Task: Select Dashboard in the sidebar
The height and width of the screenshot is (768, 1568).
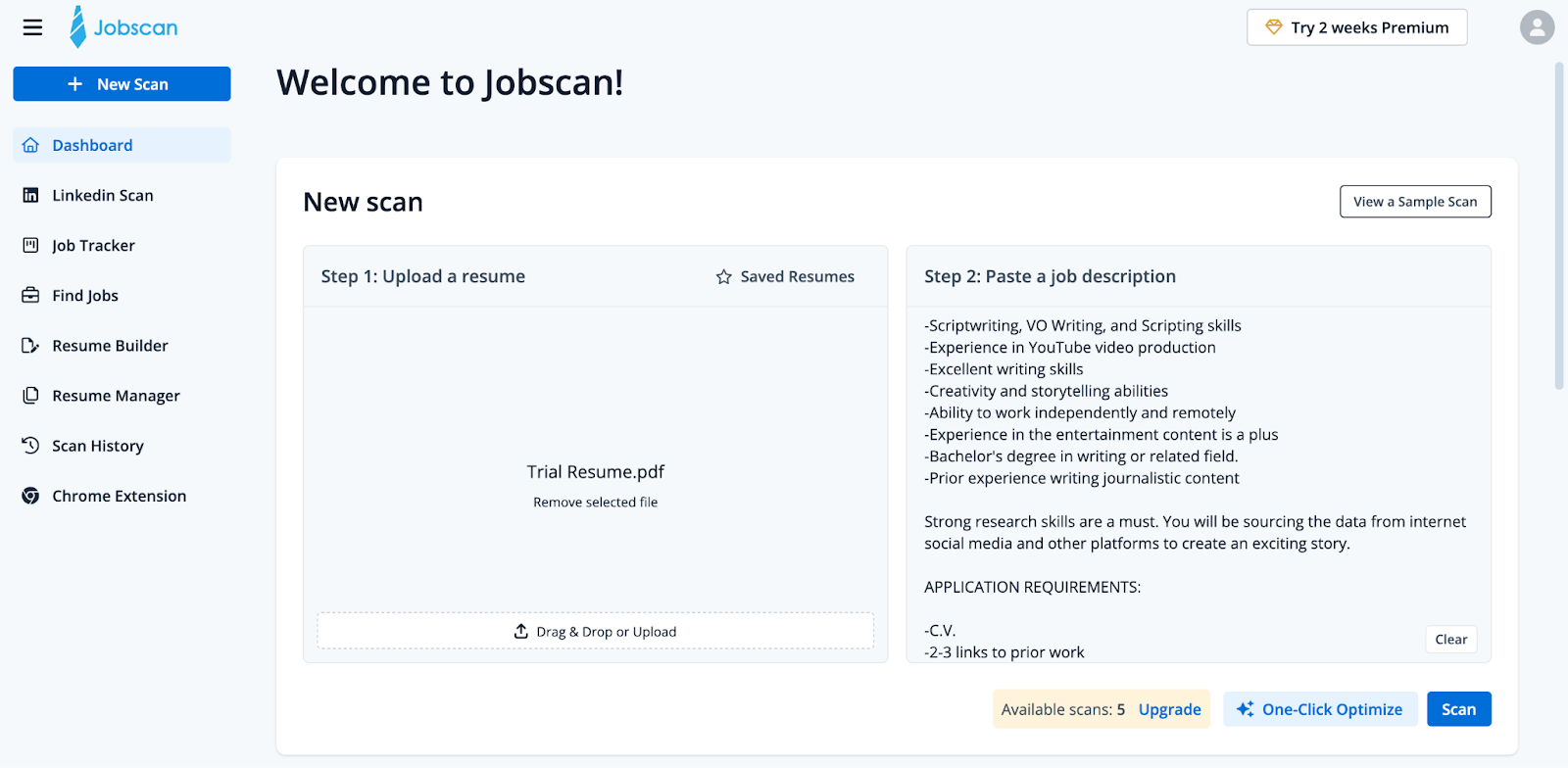Action: click(x=92, y=145)
